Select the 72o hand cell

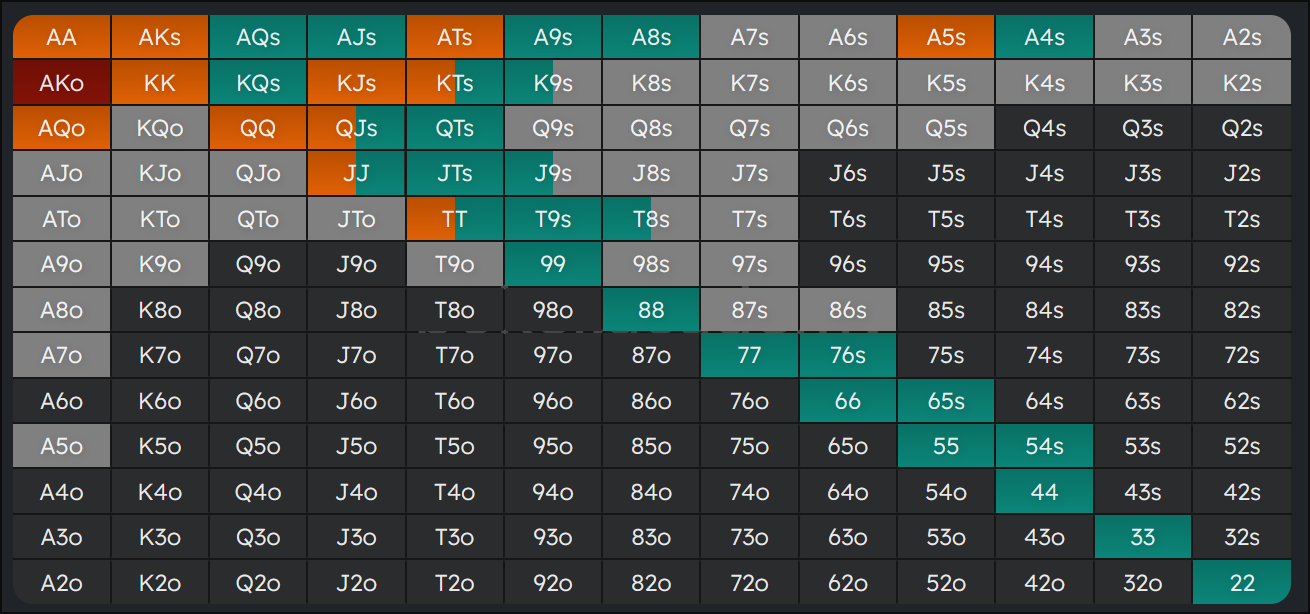pos(749,583)
